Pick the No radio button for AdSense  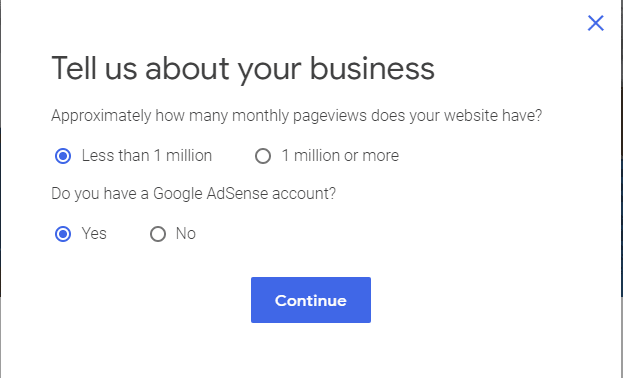158,234
